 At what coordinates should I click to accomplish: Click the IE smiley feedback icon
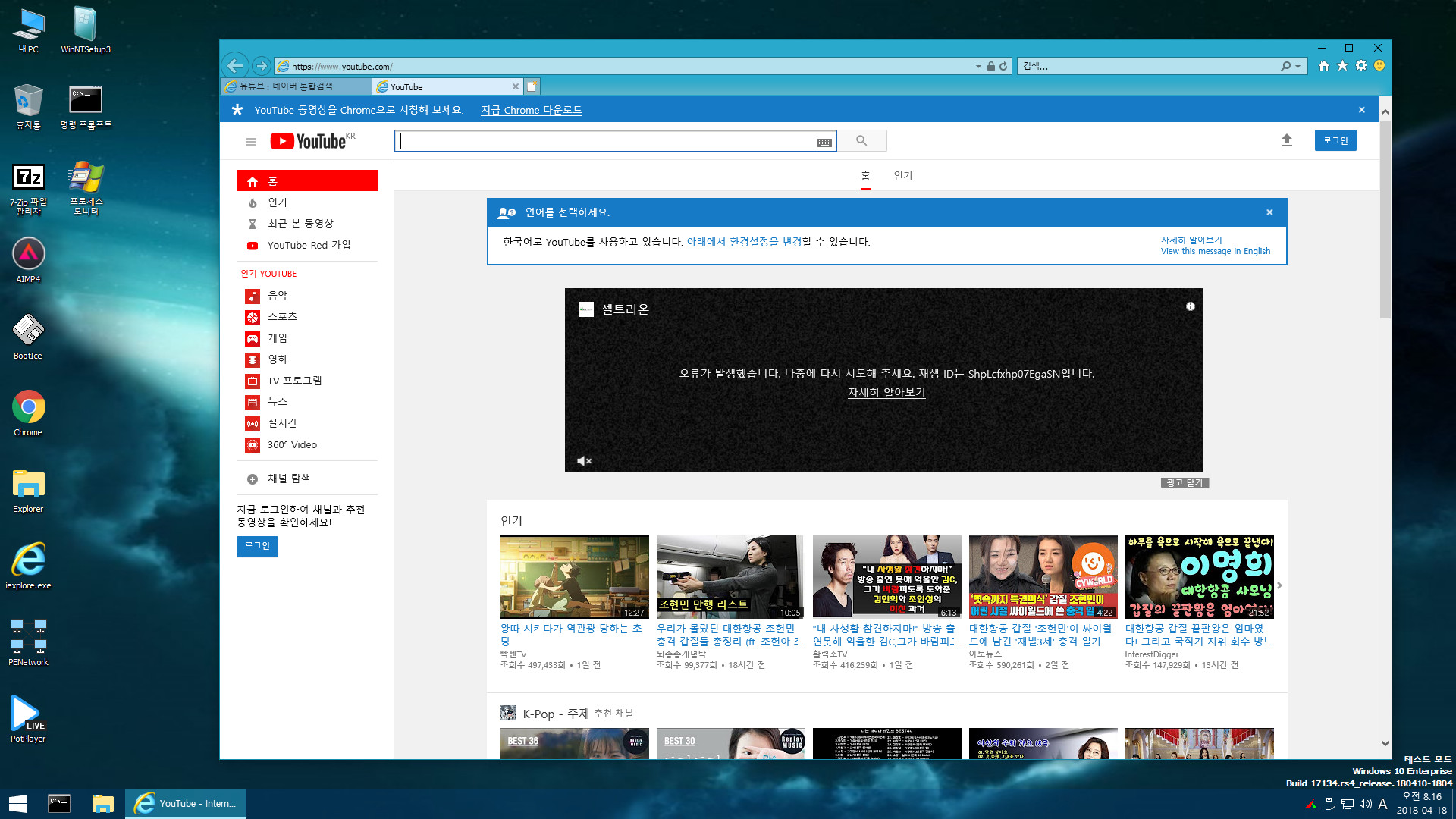[1379, 66]
